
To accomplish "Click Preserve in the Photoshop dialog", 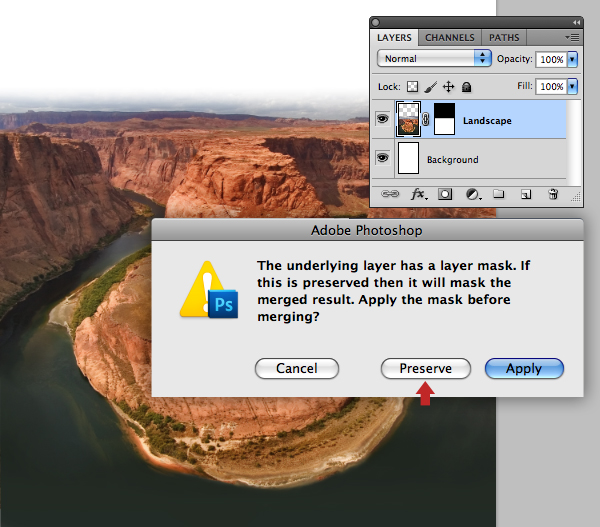I will tap(426, 369).
